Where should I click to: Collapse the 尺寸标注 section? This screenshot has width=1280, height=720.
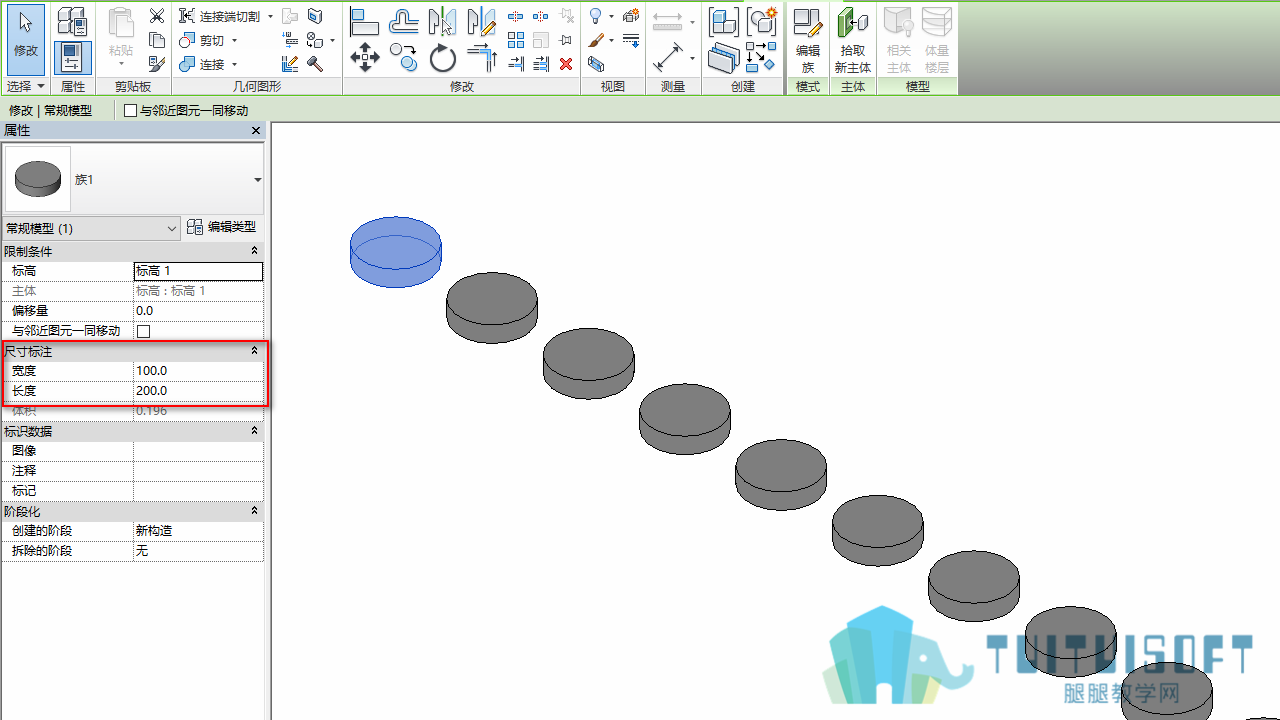click(254, 351)
